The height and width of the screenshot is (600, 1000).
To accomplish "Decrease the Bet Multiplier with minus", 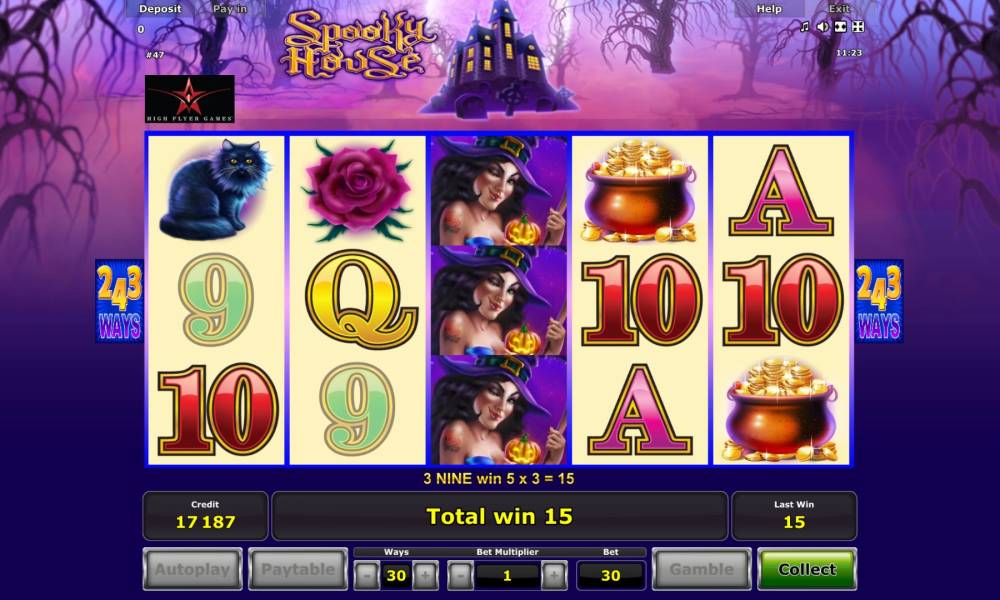I will pos(460,576).
